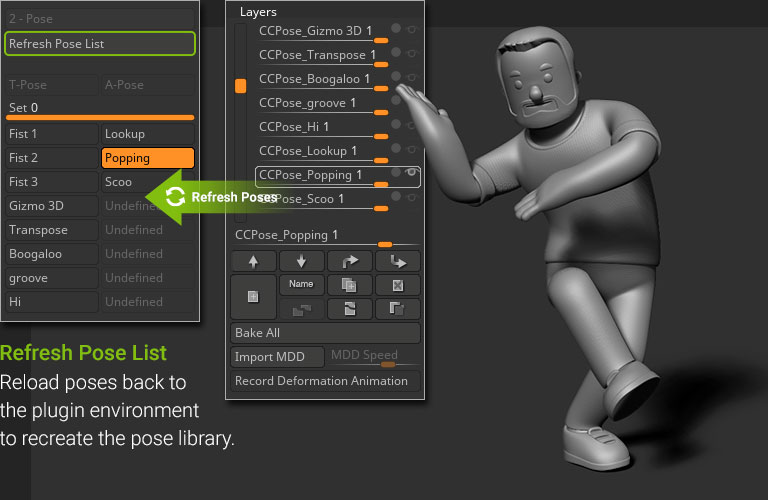Click the move layer up arrow icon
768x500 pixels.
254,262
